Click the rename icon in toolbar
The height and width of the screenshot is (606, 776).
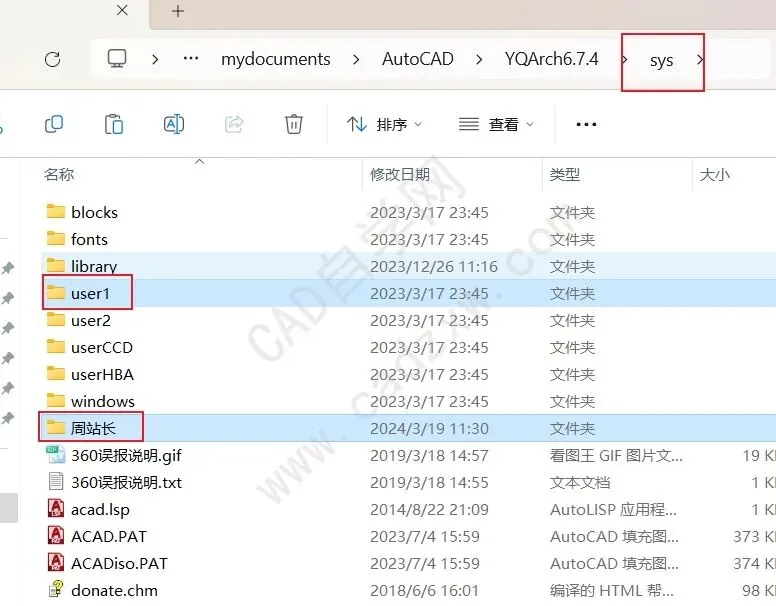point(174,124)
